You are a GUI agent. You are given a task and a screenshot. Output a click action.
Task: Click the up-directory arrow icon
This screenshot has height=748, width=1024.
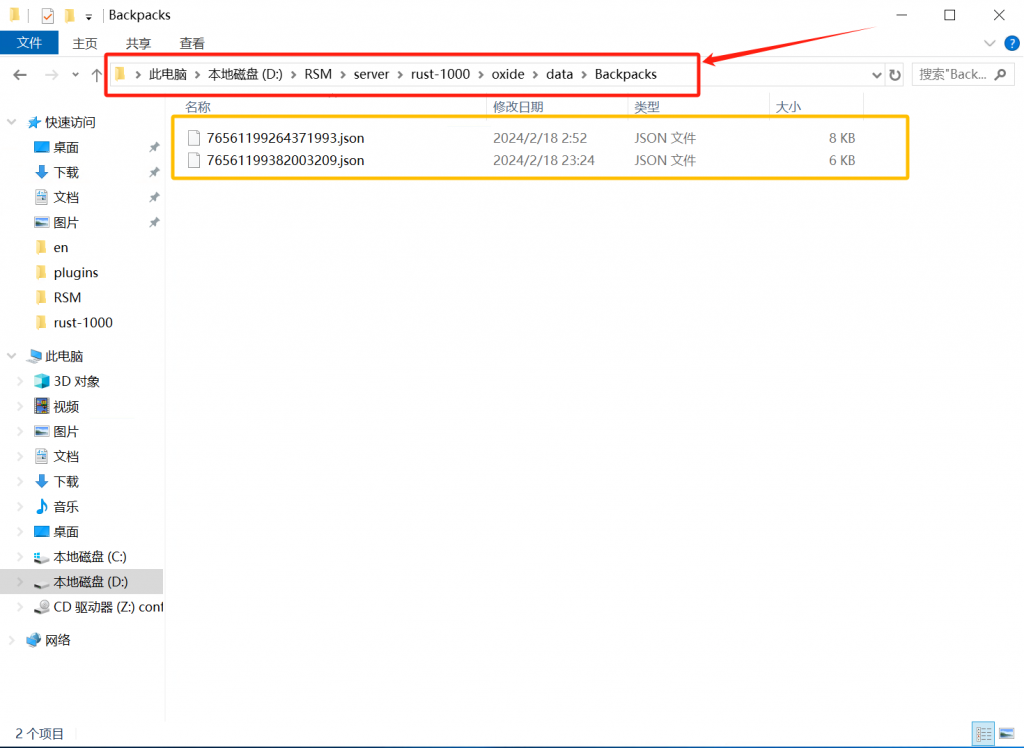(x=96, y=75)
